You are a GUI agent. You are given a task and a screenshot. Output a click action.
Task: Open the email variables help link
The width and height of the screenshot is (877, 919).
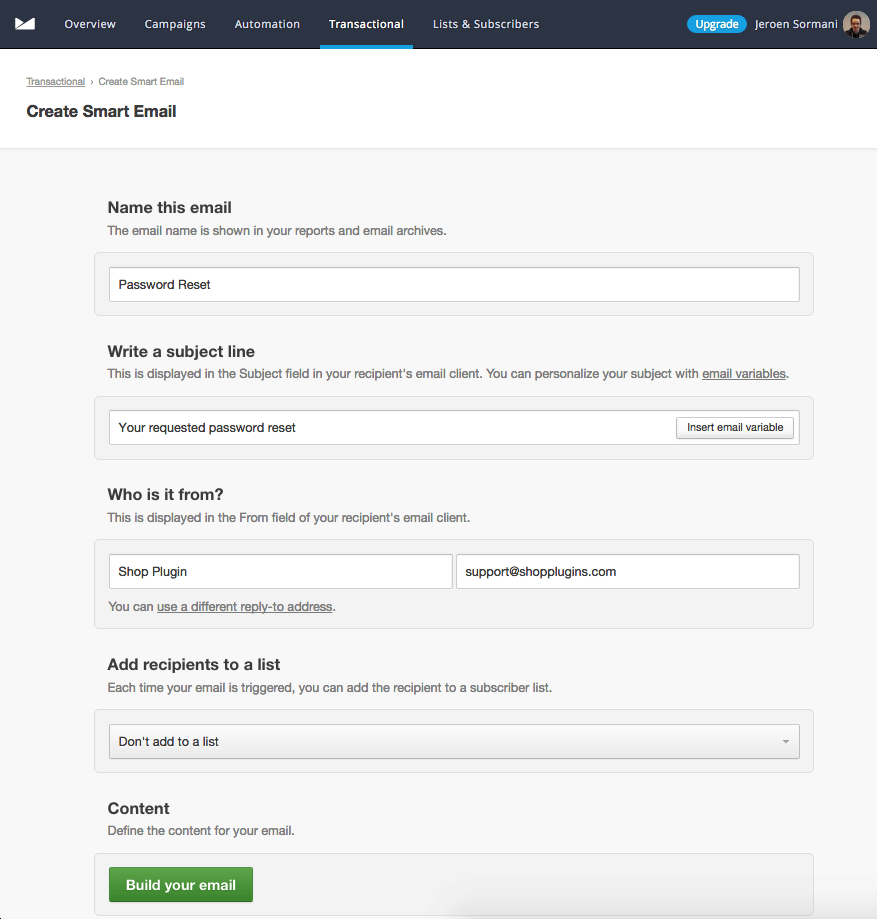point(743,374)
